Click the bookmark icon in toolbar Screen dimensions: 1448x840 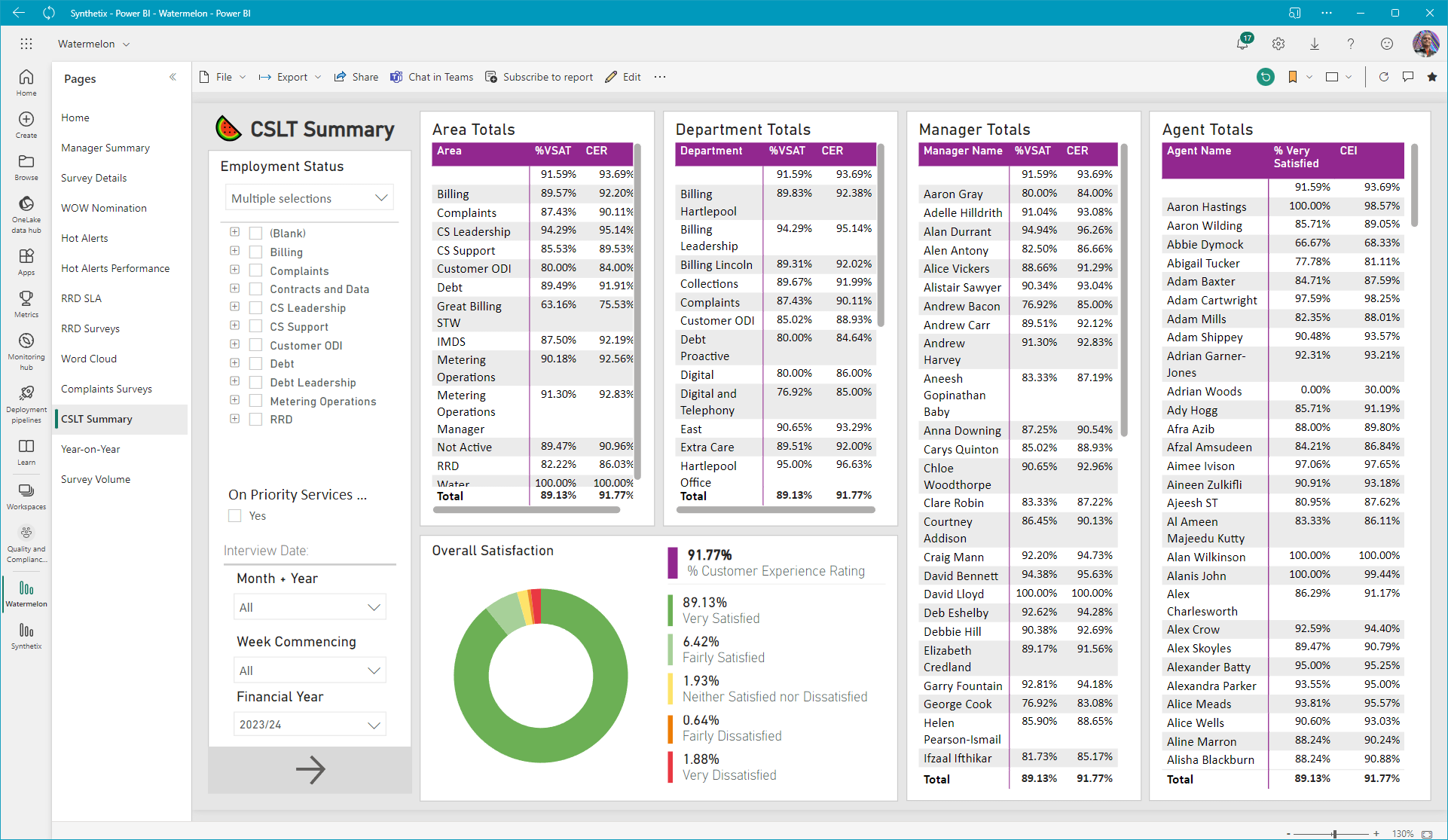1293,77
